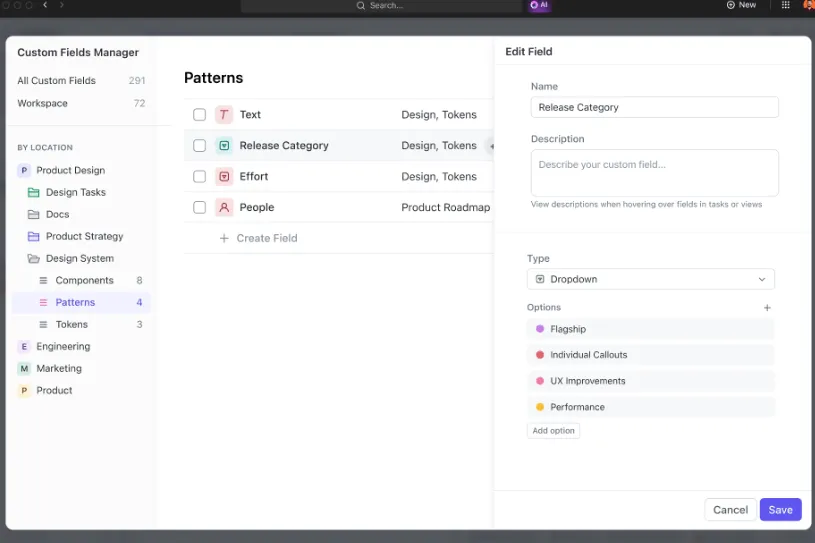Open the AI assistant button in top bar
The height and width of the screenshot is (543, 815).
[539, 5]
